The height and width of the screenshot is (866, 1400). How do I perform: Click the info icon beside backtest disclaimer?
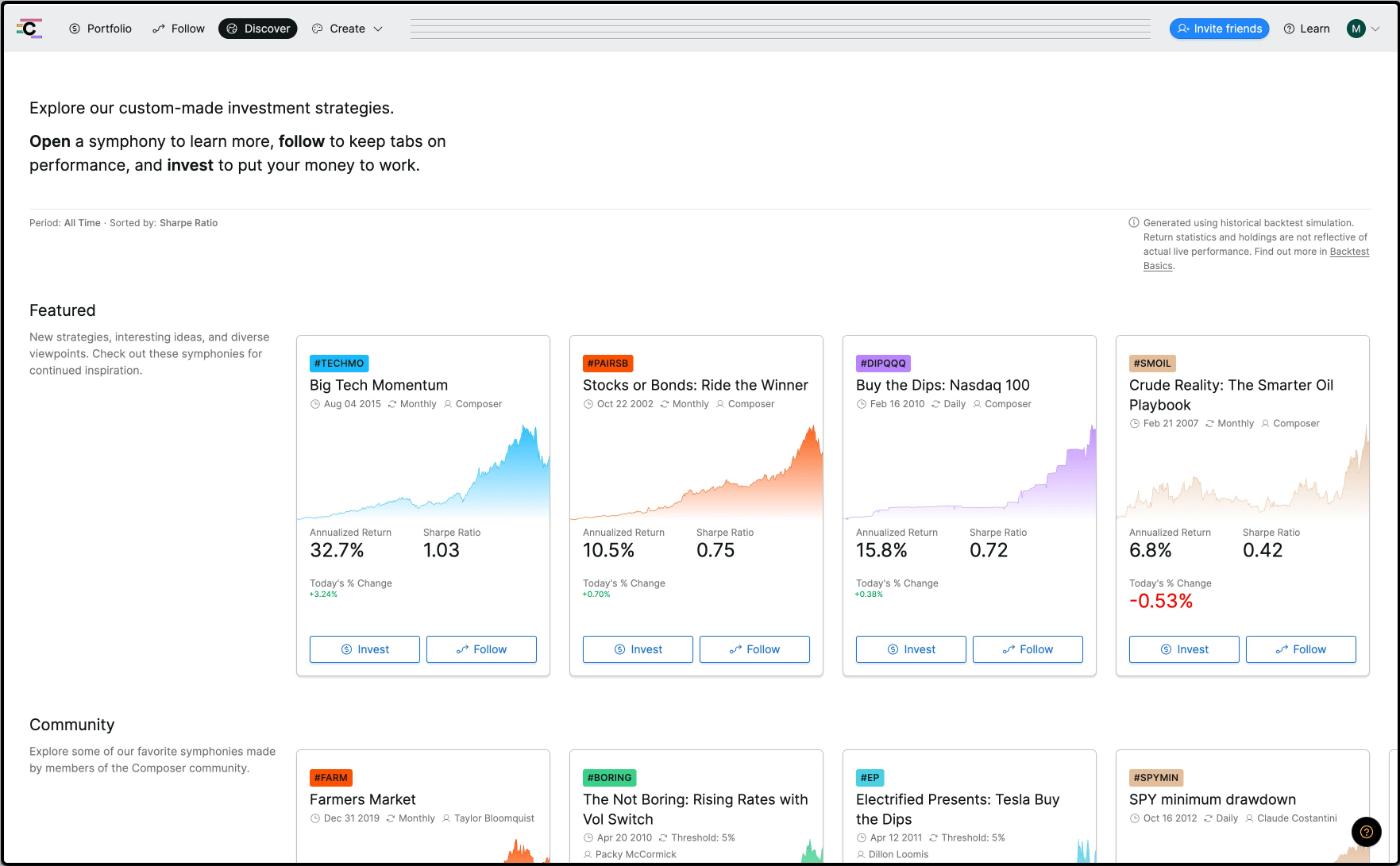1134,223
